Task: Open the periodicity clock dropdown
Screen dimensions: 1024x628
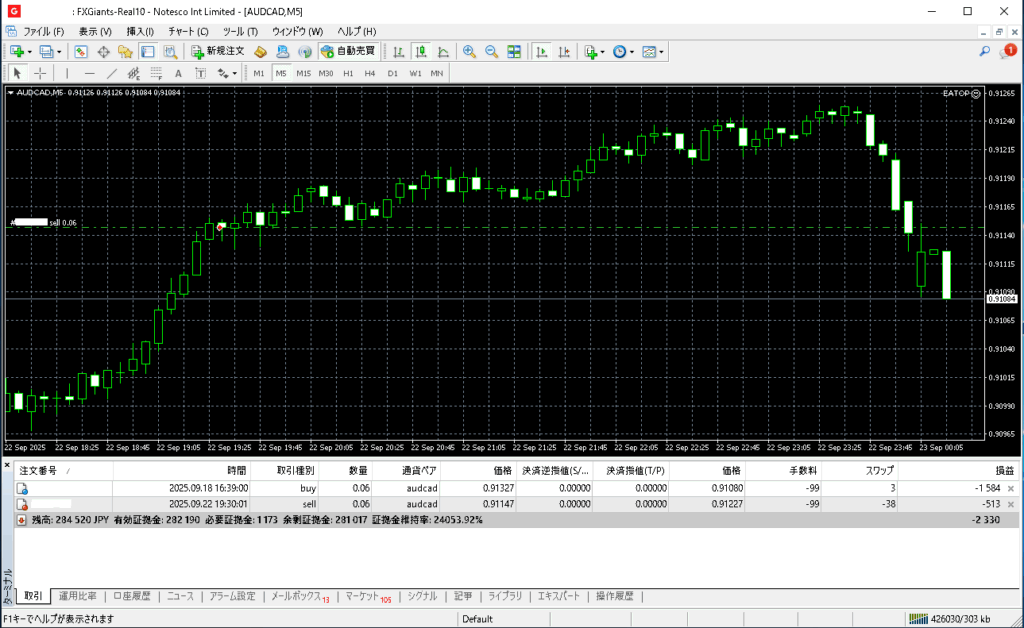Action: [634, 51]
